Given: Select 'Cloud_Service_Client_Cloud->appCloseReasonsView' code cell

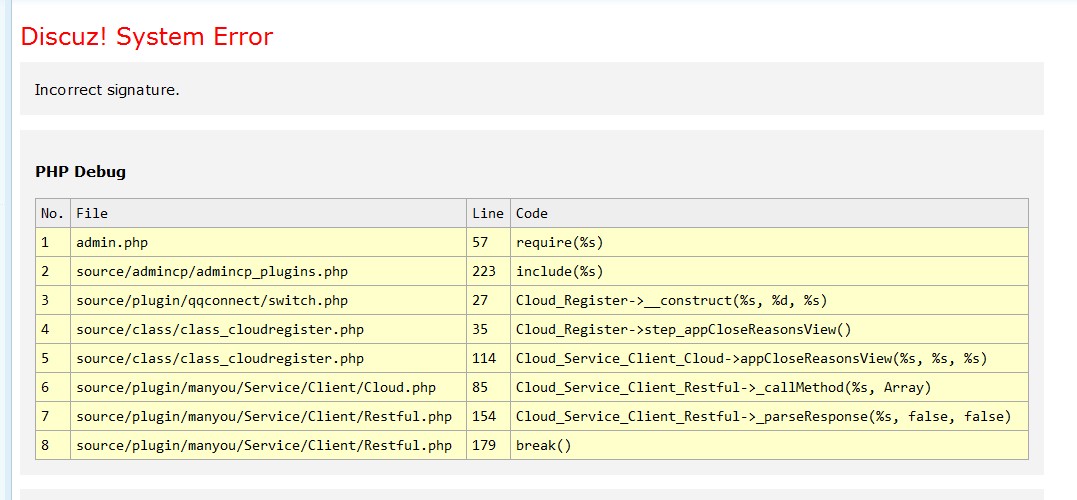Looking at the screenshot, I should click(x=769, y=359).
